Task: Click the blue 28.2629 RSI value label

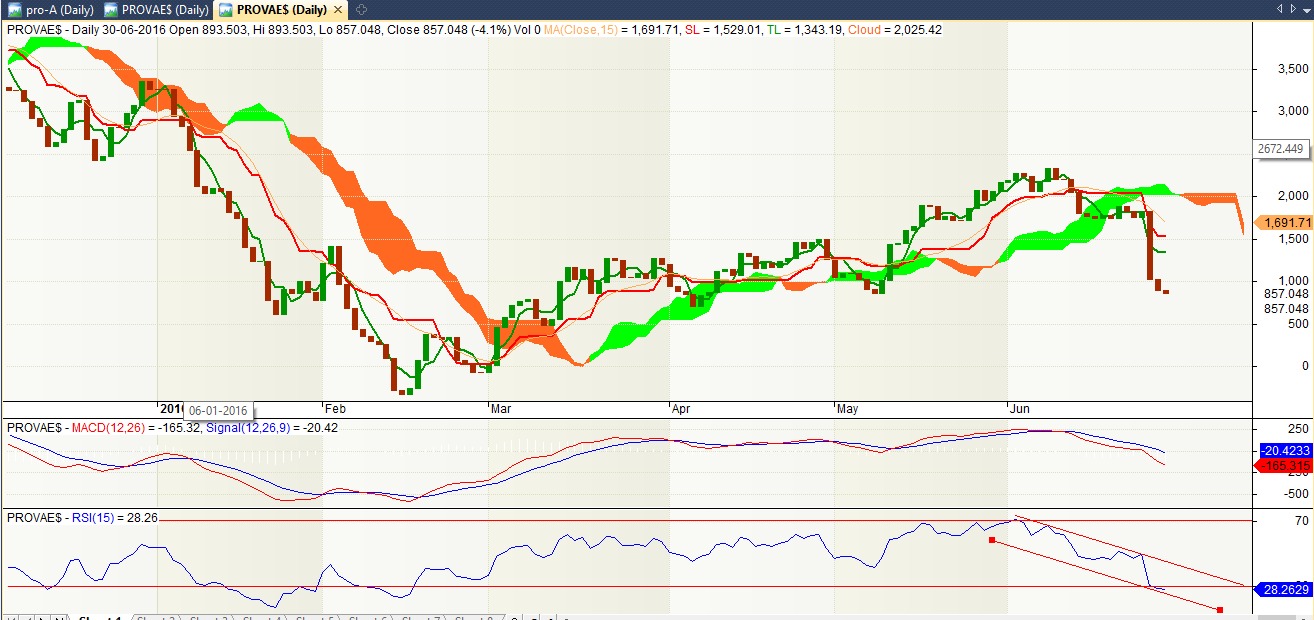Action: (1284, 590)
